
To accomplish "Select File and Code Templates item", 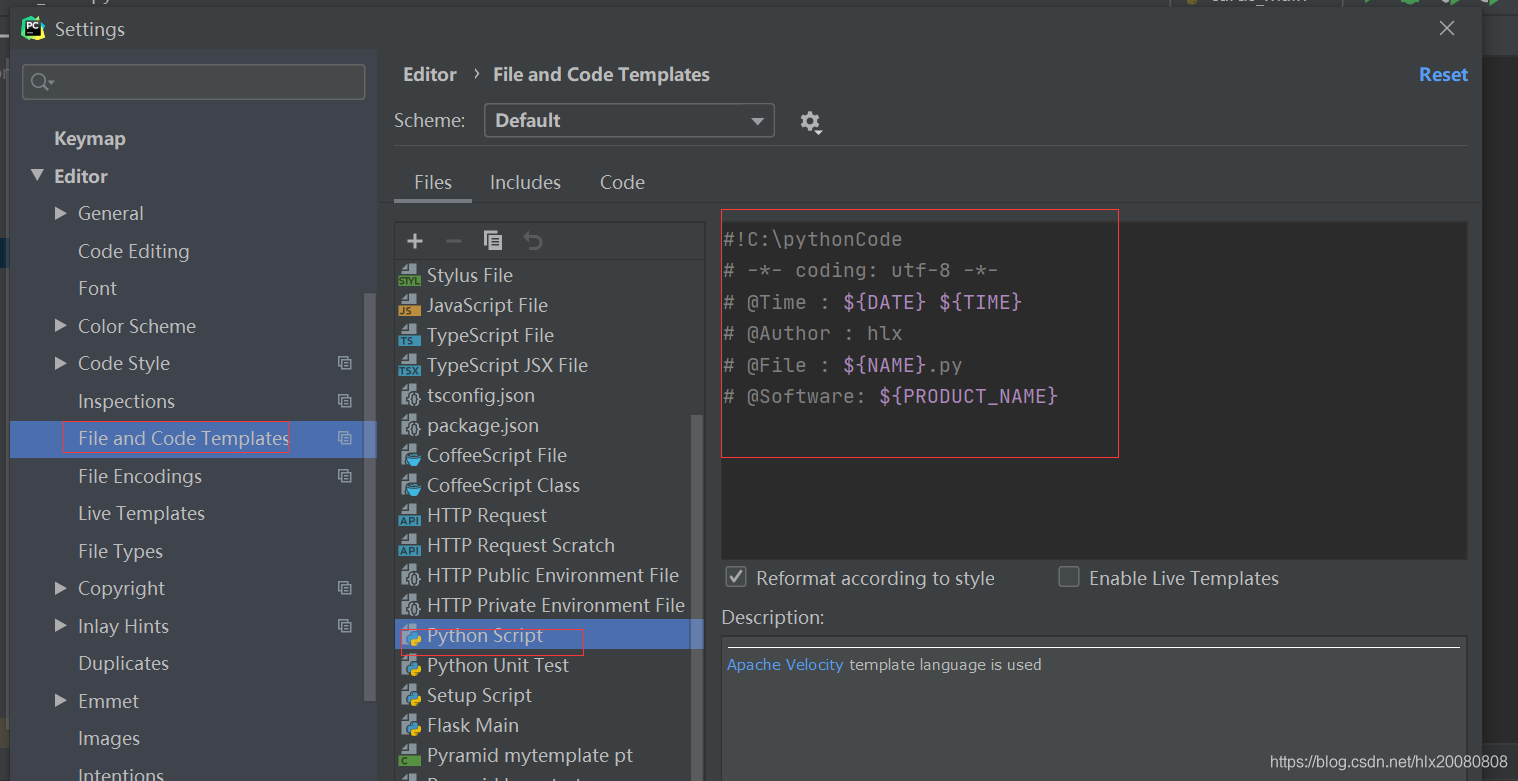I will coord(184,438).
